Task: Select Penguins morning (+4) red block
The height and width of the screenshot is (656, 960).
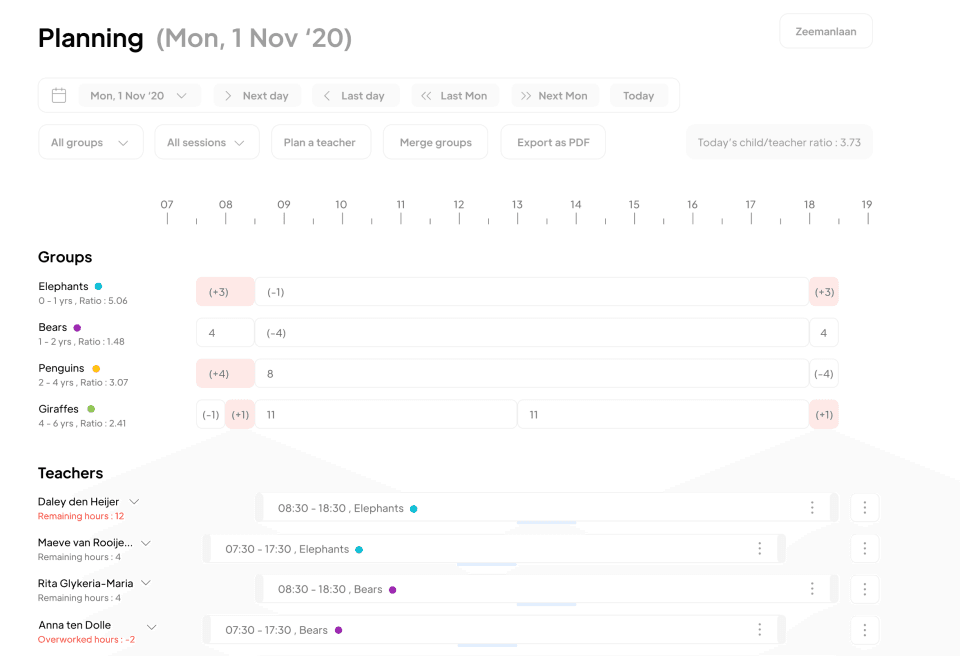Action: [x=225, y=373]
